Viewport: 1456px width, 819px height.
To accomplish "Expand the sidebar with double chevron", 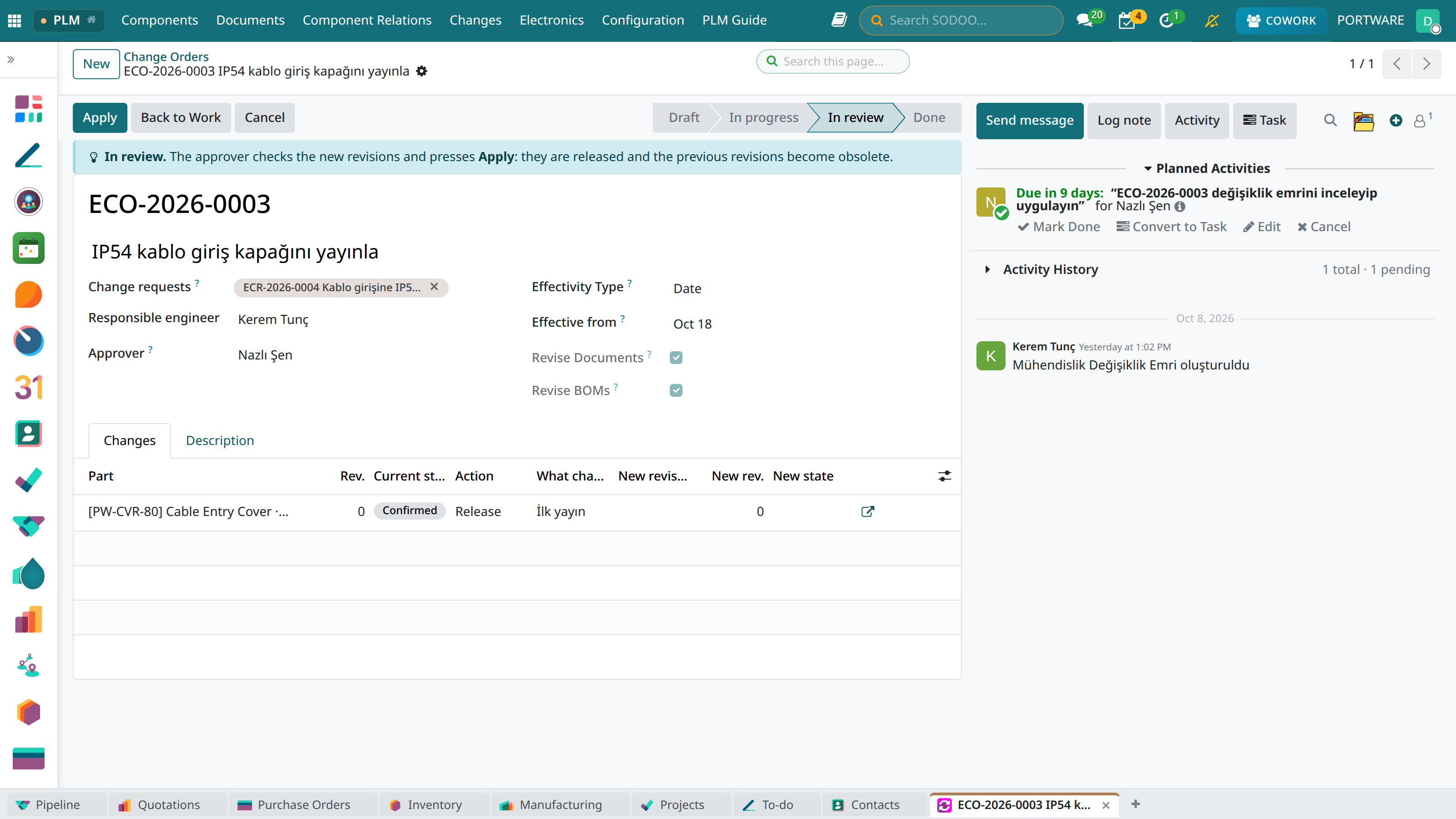I will pos(11,59).
